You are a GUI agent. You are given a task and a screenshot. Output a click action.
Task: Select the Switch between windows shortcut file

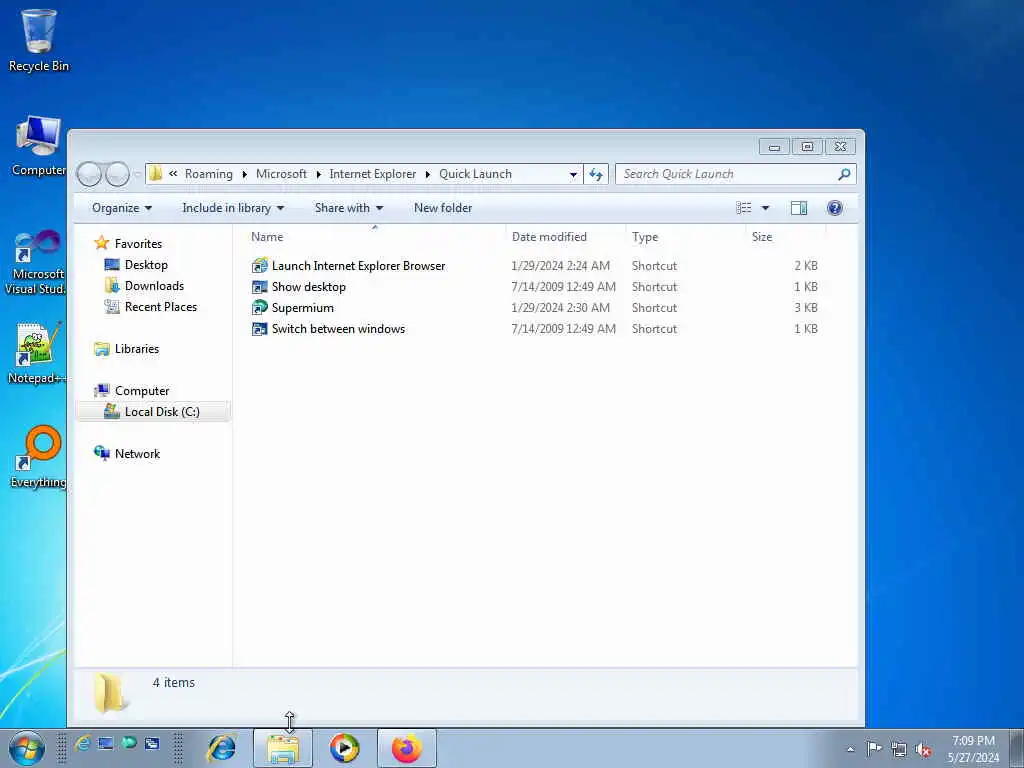click(328, 328)
